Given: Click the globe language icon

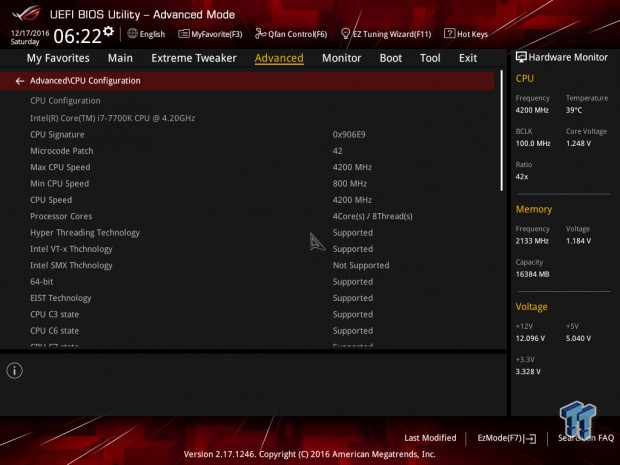Looking at the screenshot, I should [x=132, y=34].
